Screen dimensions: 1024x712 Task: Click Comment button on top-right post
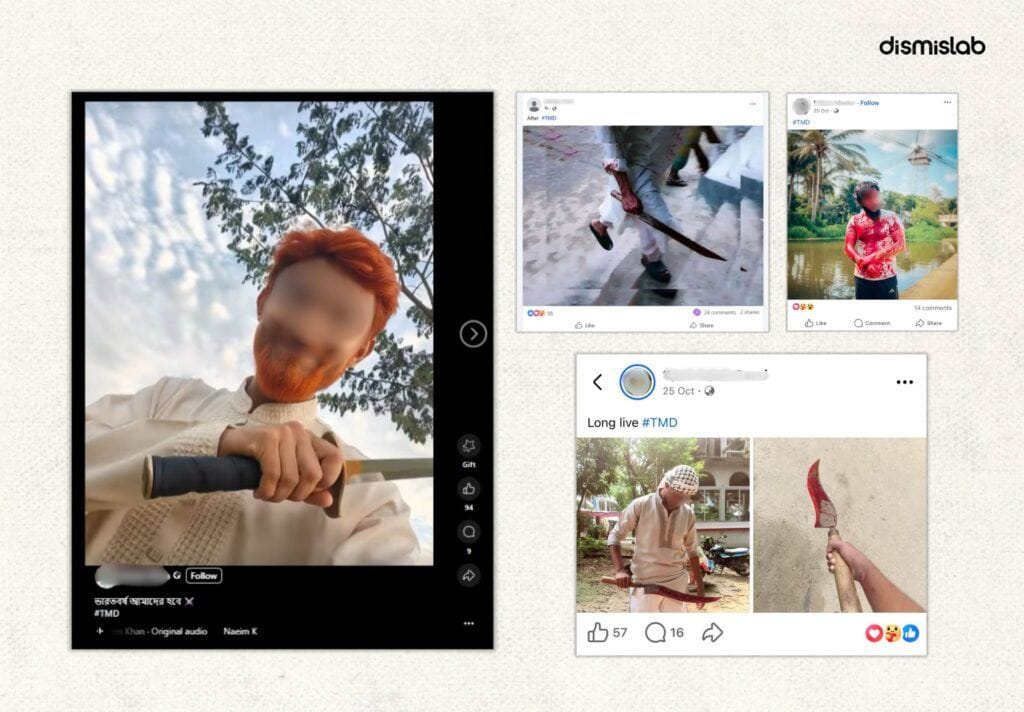tap(872, 323)
